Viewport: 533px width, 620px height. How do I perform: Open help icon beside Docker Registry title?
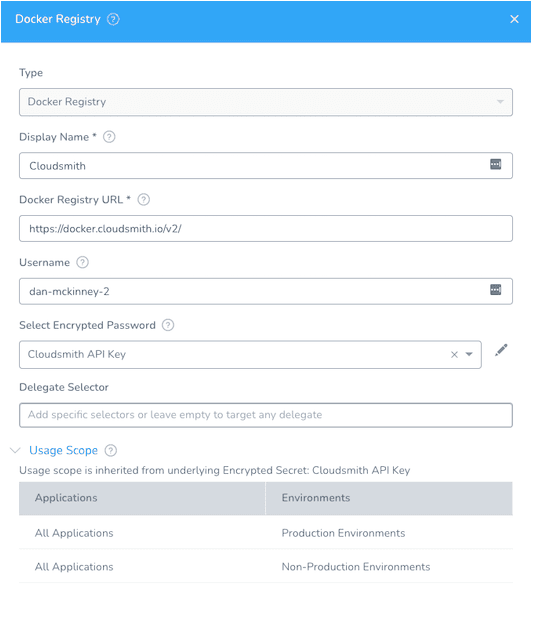(x=113, y=19)
